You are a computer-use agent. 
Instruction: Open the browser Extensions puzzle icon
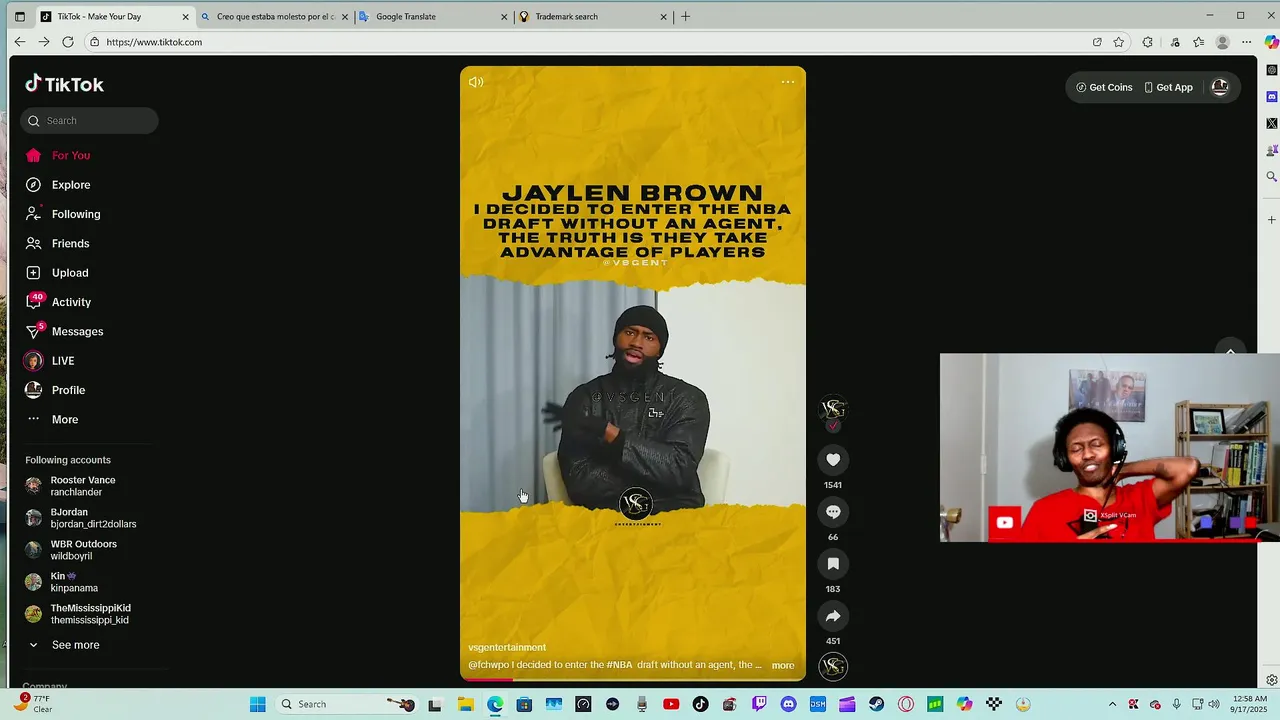(x=1148, y=42)
